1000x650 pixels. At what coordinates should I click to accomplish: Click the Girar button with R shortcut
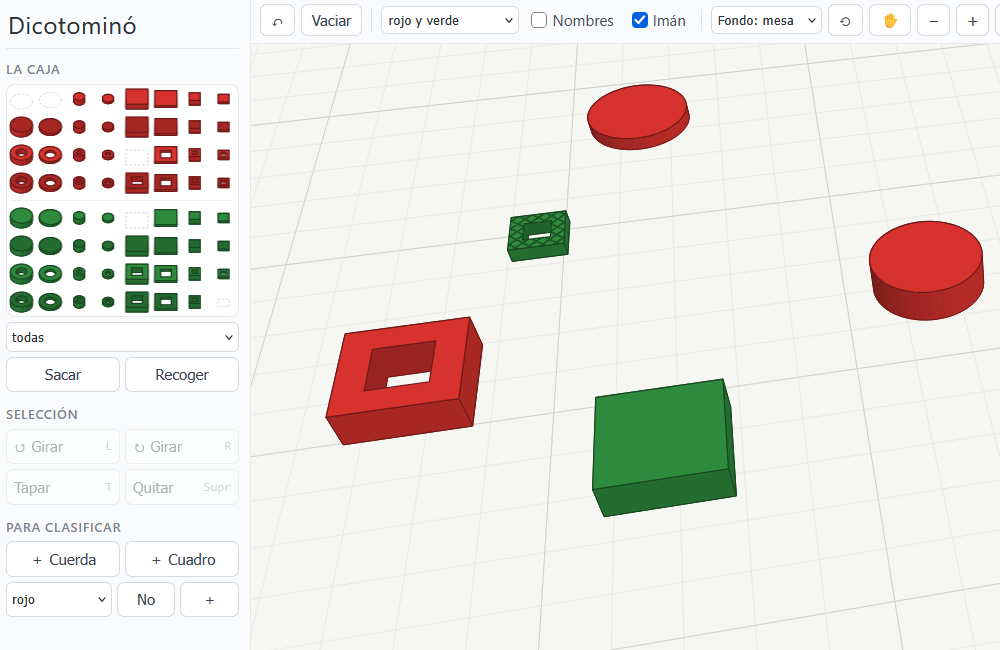(182, 447)
